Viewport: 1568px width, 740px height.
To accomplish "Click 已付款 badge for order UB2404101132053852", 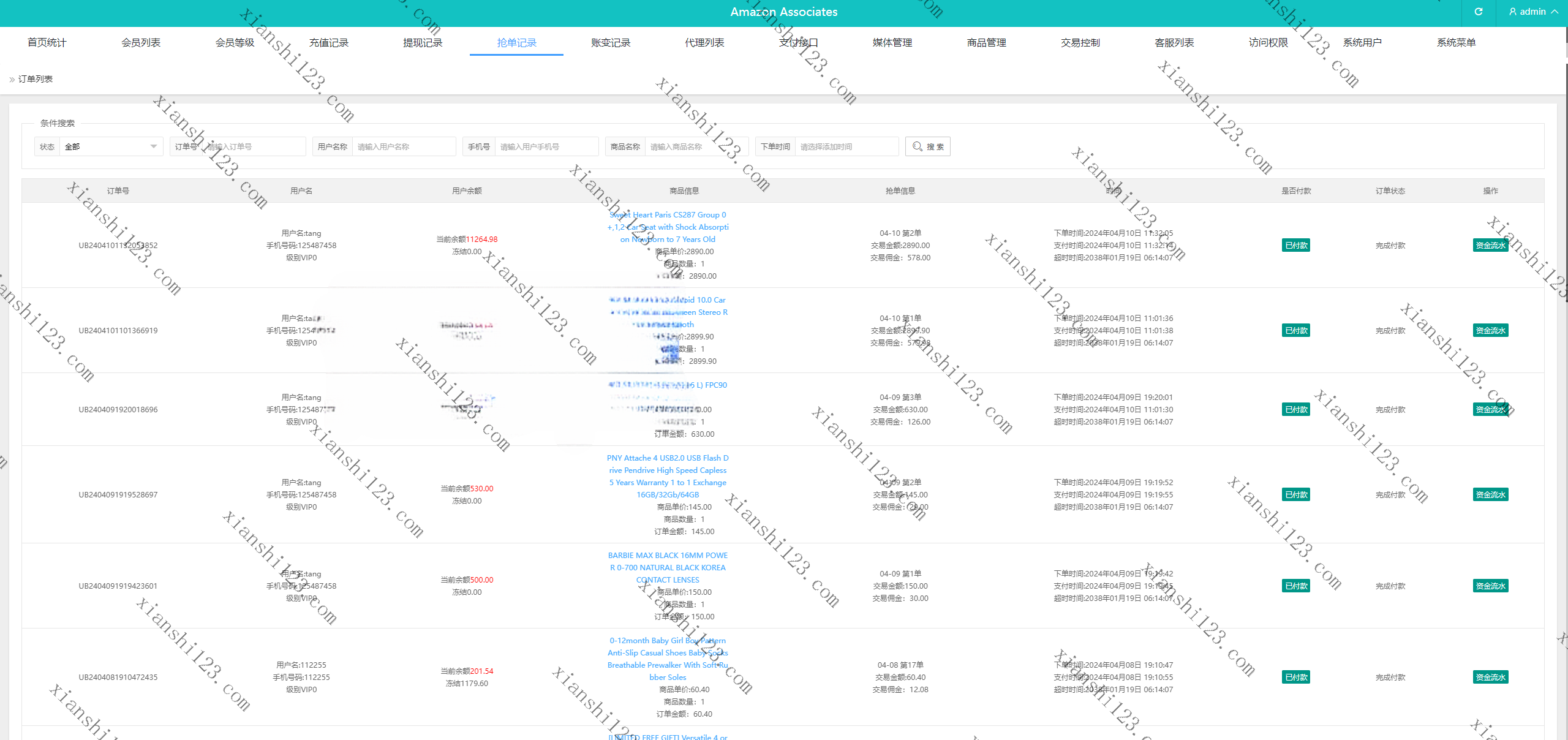I will tap(1296, 245).
